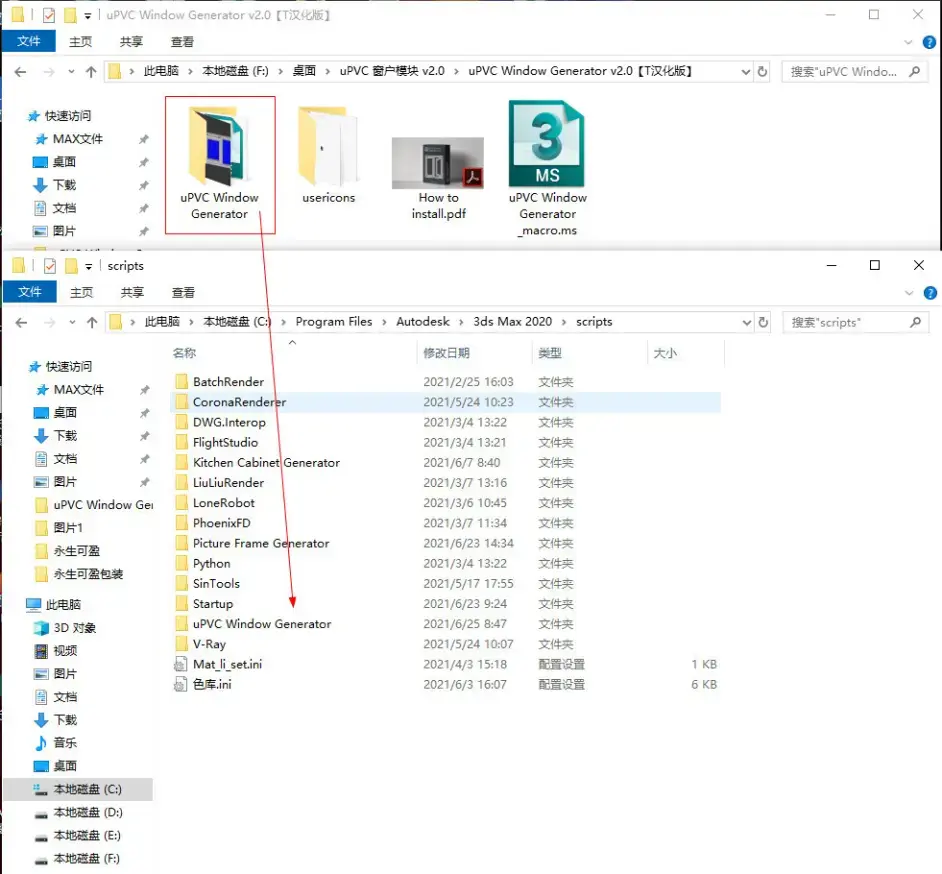The image size is (942, 874).
Task: Expand ribbon chevron in top window
Action: (908, 43)
